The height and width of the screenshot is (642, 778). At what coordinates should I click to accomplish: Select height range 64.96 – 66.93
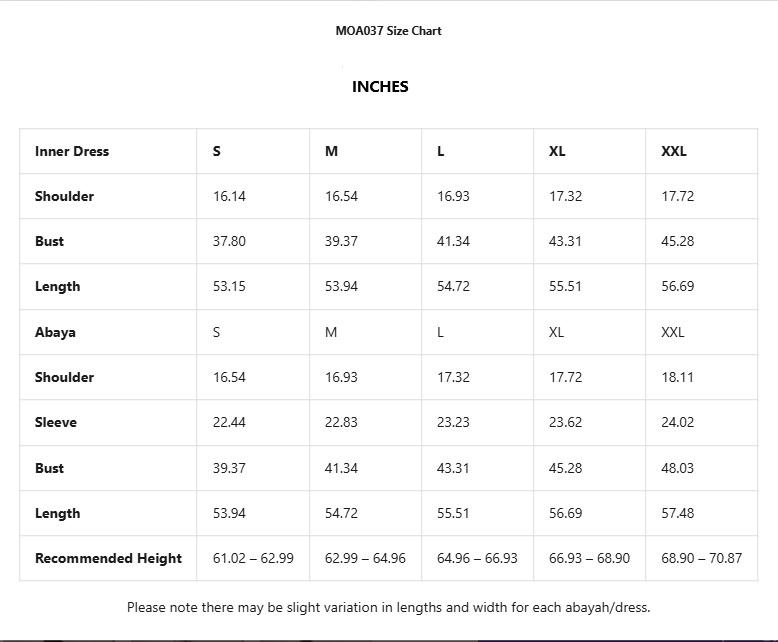(x=477, y=558)
